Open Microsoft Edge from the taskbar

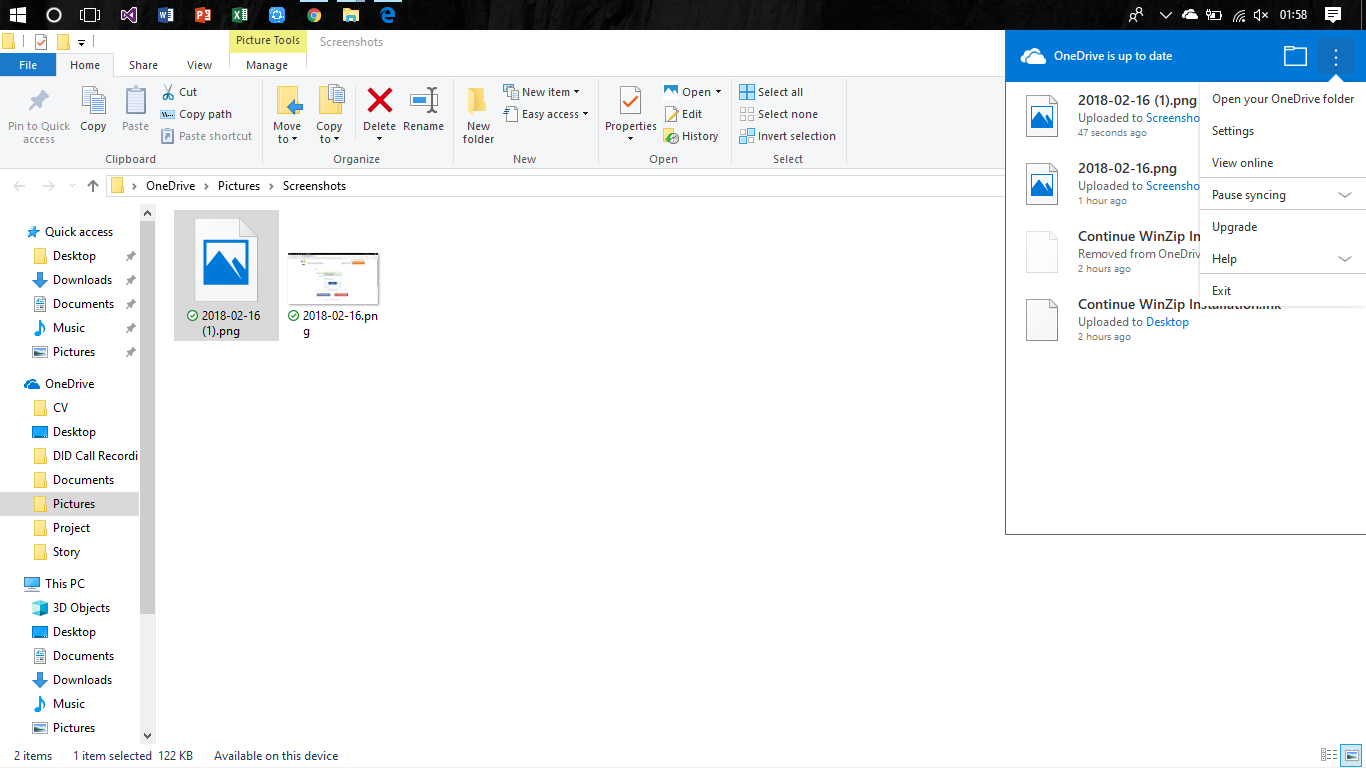click(388, 15)
